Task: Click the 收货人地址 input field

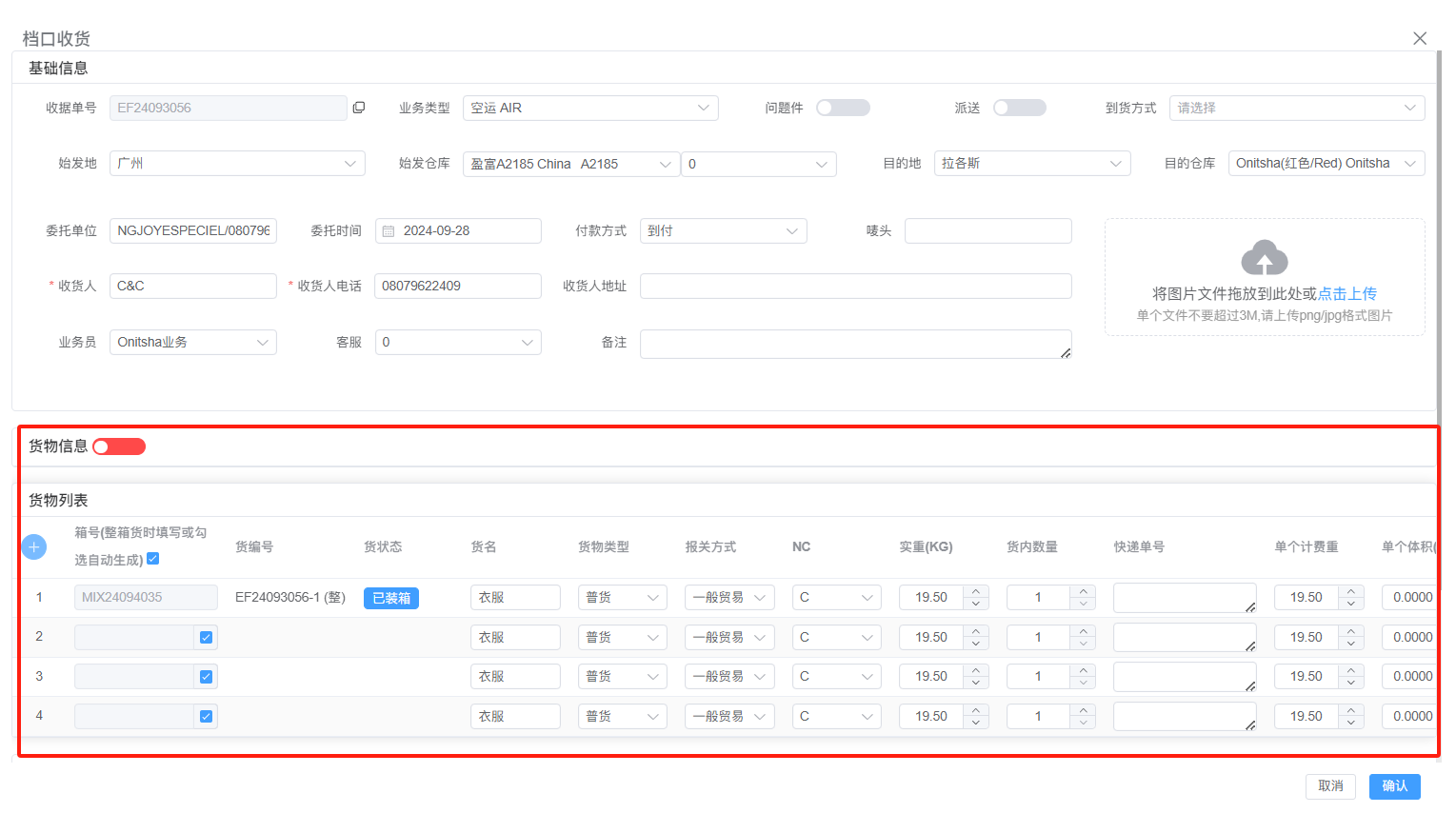Action: 856,287
